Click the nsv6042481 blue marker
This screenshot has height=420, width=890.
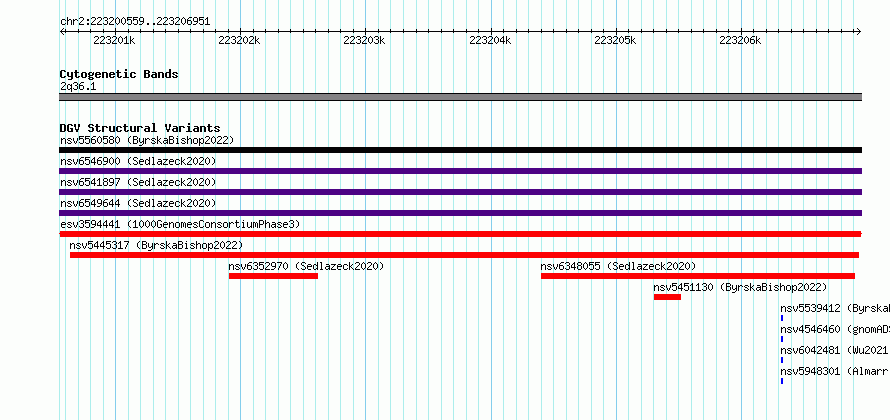[x=782, y=360]
